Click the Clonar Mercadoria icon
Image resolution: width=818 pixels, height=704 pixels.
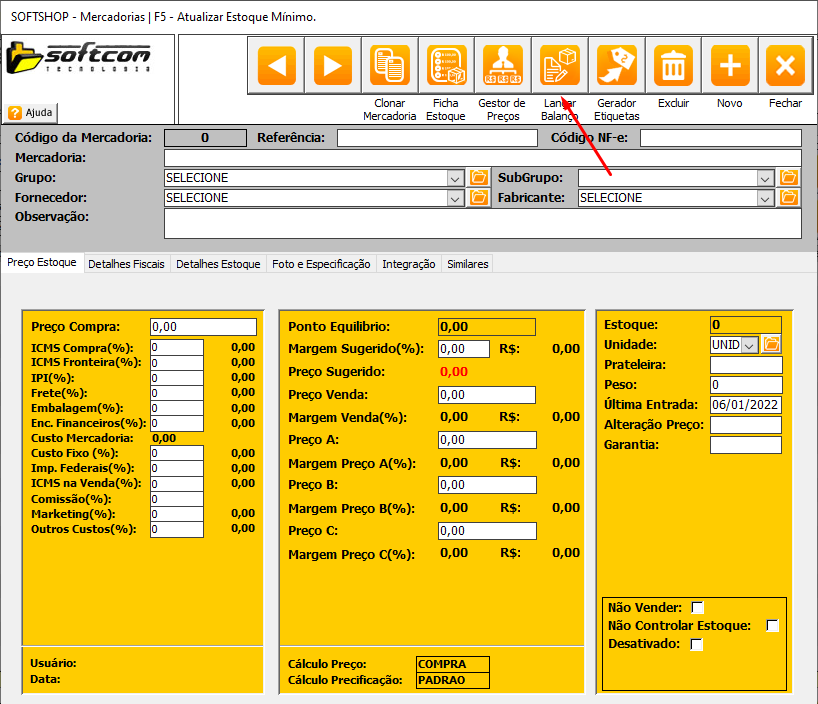[389, 66]
